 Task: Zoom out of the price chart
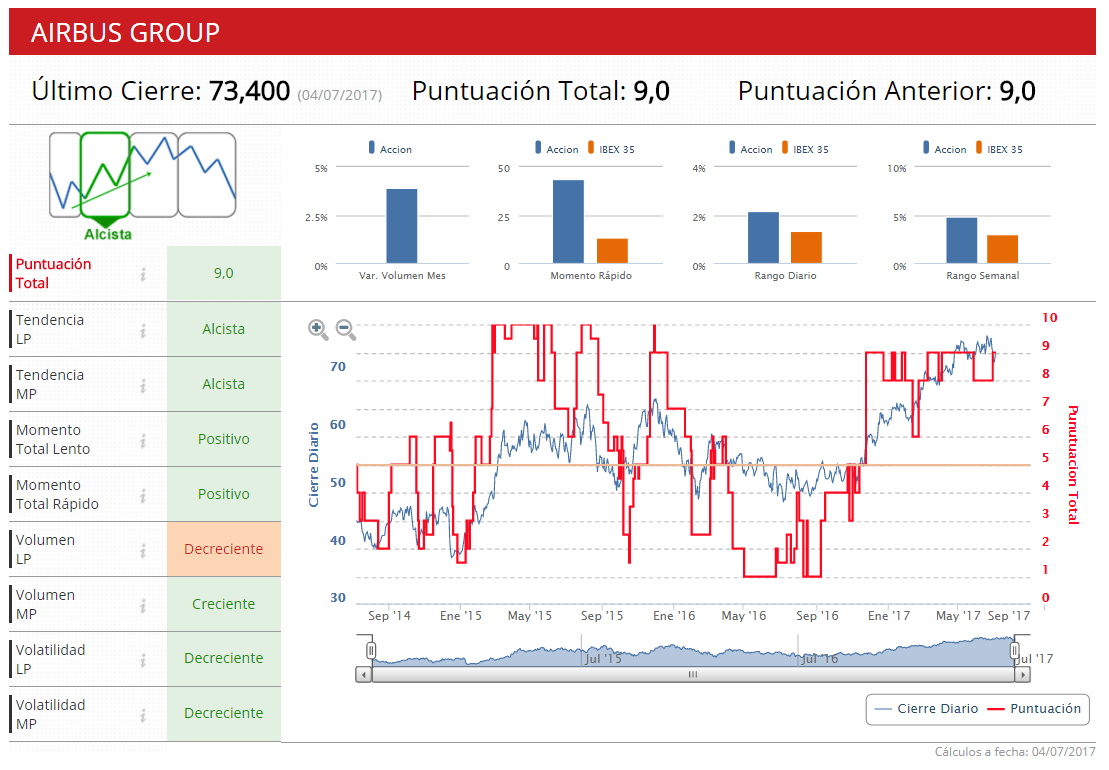345,329
